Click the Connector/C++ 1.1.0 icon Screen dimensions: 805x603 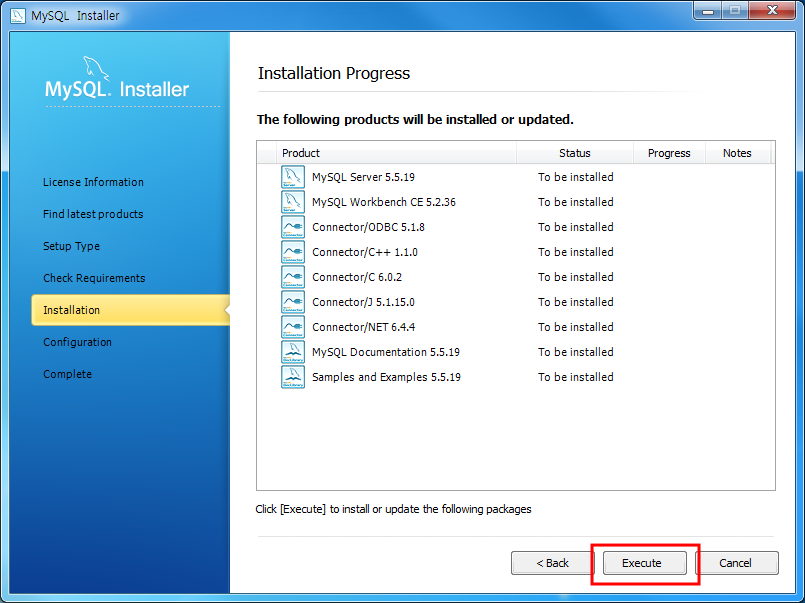[x=293, y=252]
